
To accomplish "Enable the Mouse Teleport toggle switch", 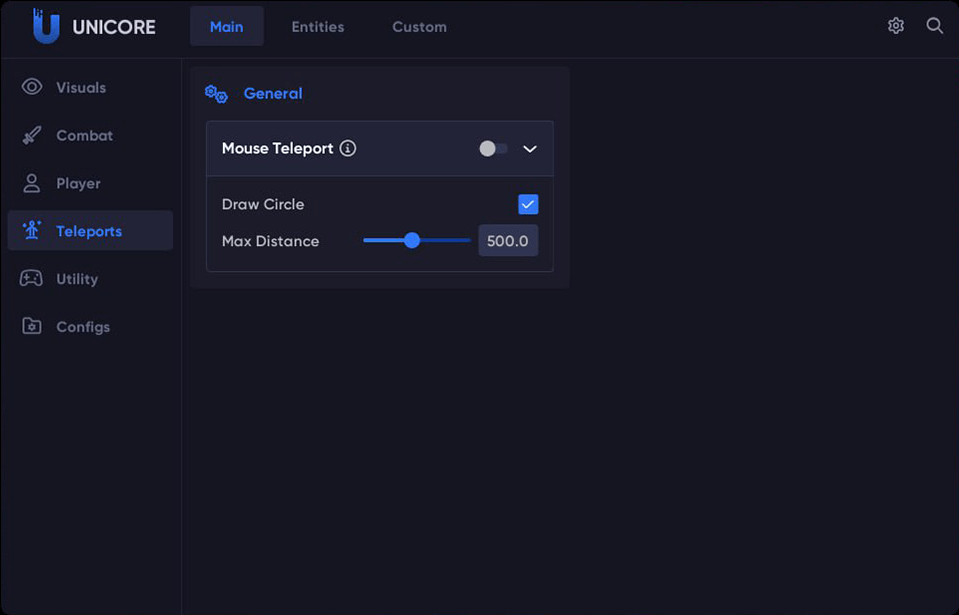I will (492, 147).
